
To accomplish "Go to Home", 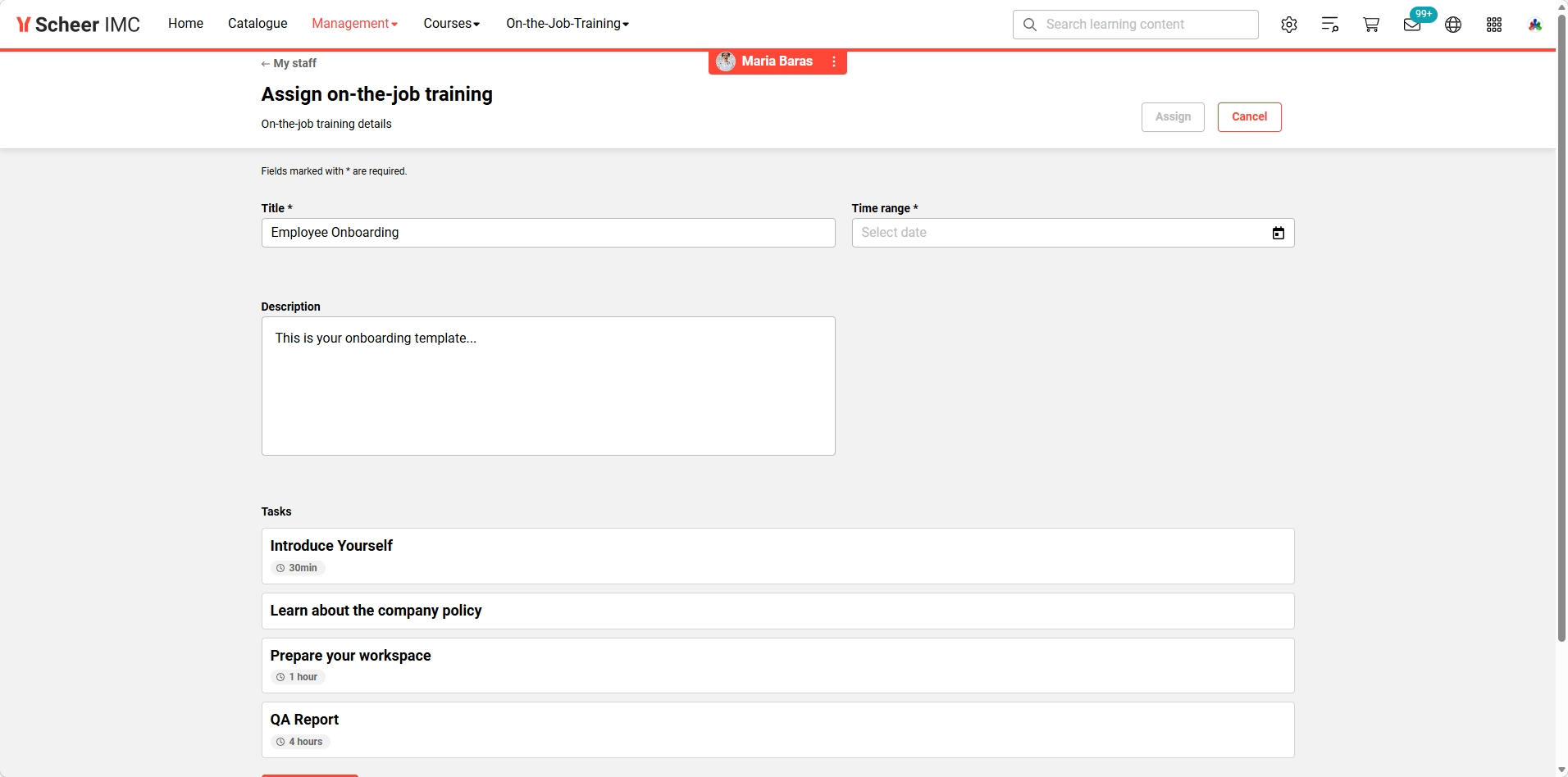I will 185,24.
